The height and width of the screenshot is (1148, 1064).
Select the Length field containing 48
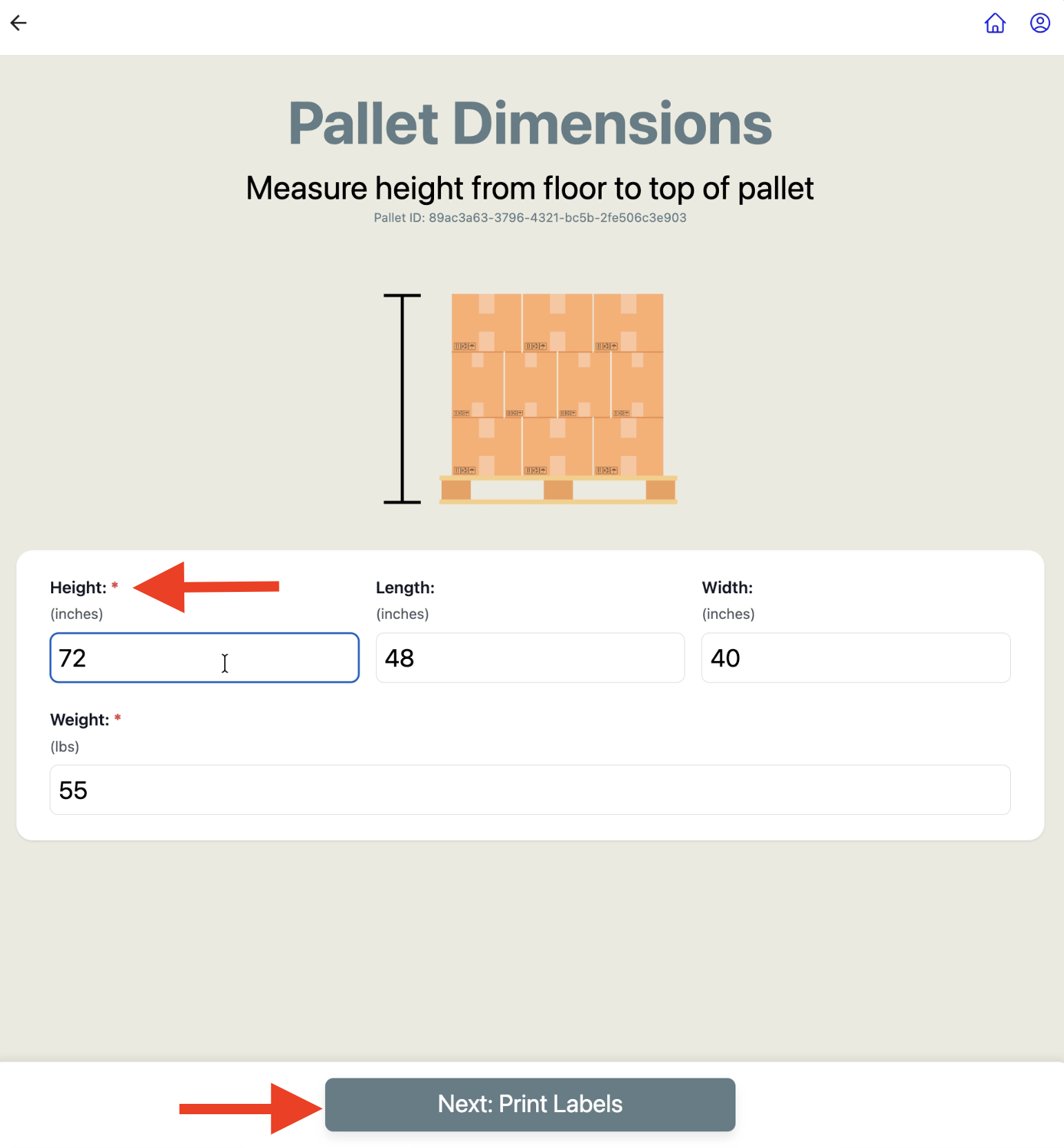(x=530, y=657)
